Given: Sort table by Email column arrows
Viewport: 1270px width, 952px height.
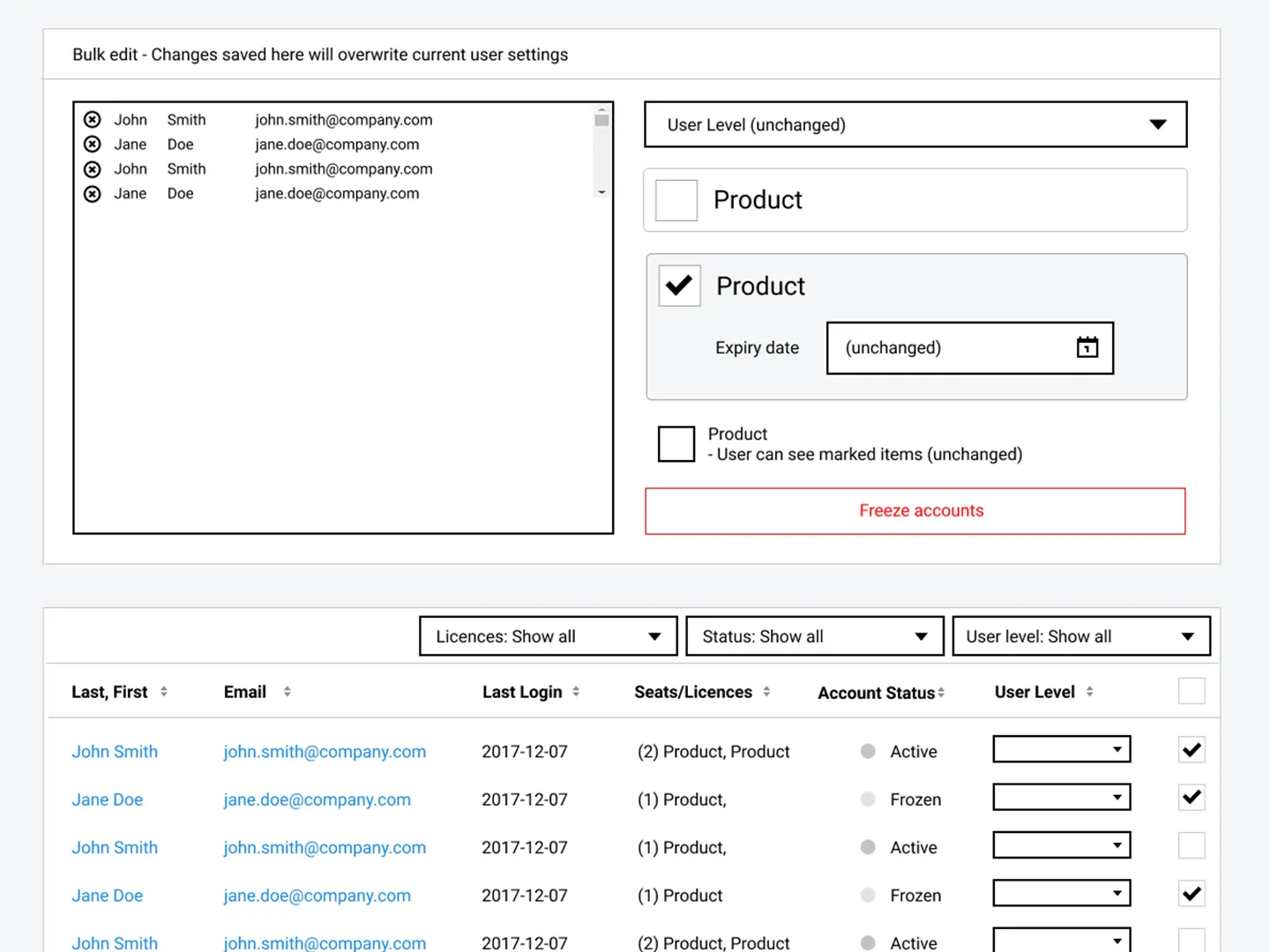Looking at the screenshot, I should coord(287,692).
